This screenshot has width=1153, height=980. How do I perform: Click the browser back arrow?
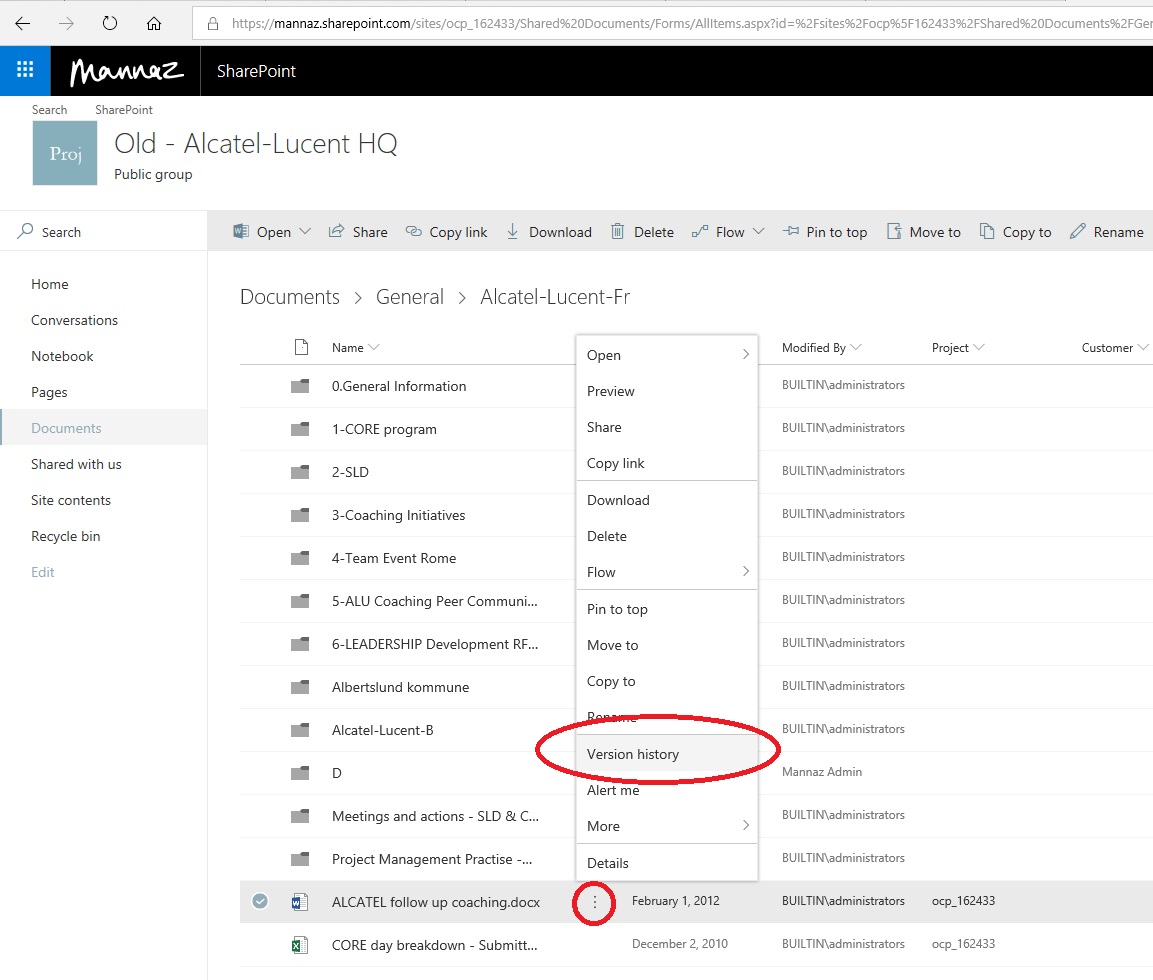click(x=23, y=24)
